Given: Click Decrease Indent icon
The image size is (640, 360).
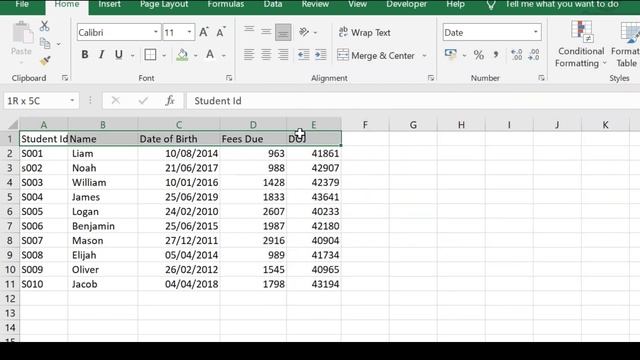Looking at the screenshot, I should [303, 55].
